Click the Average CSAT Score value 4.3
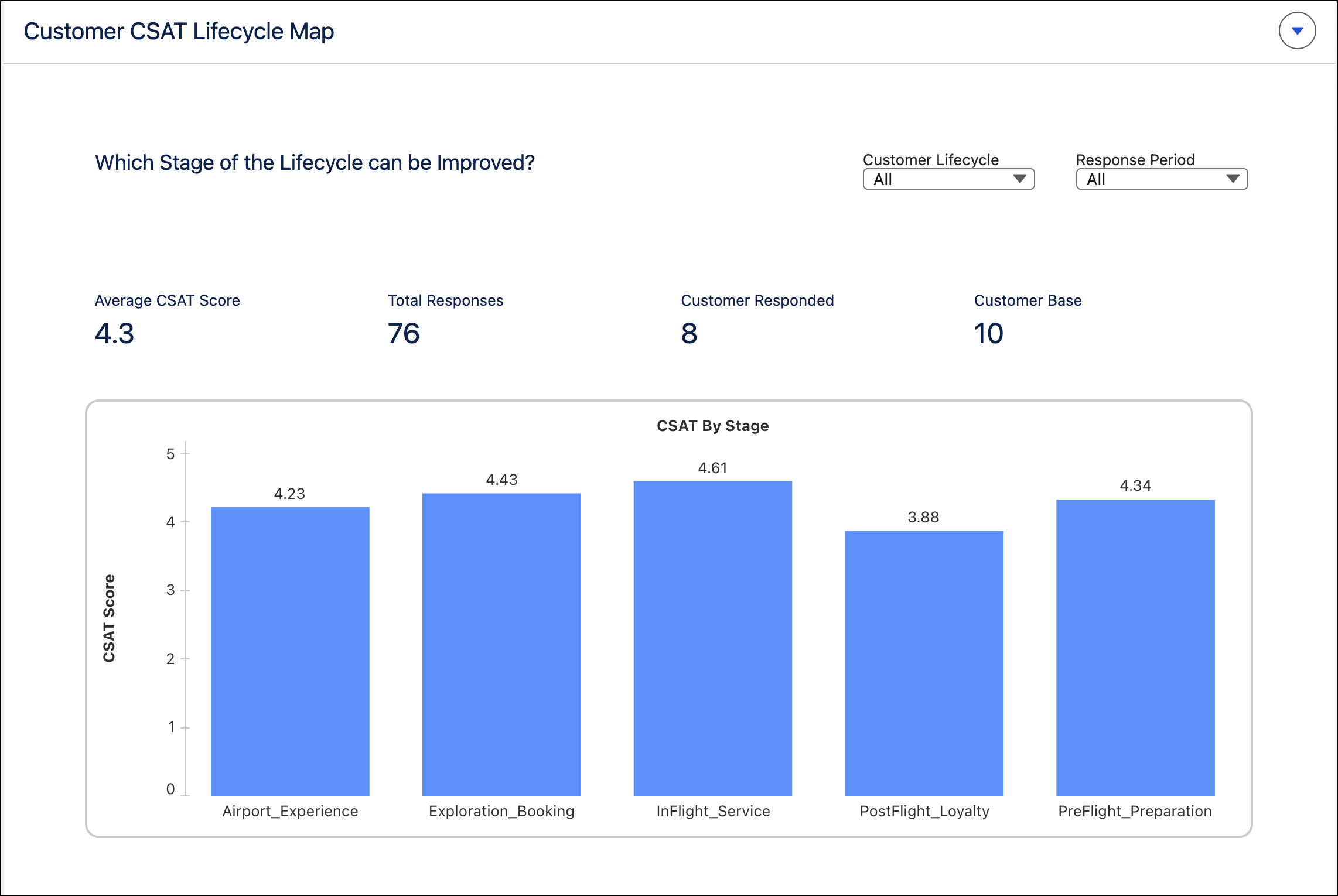The image size is (1338, 896). (x=115, y=333)
